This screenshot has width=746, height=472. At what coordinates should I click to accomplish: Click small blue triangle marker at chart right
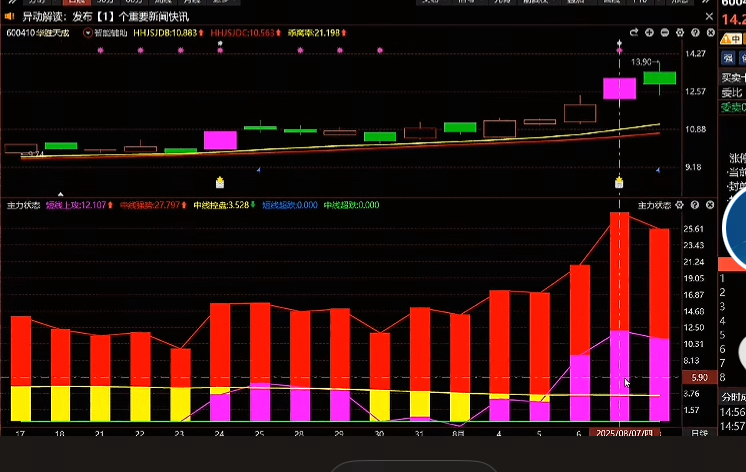click(658, 169)
